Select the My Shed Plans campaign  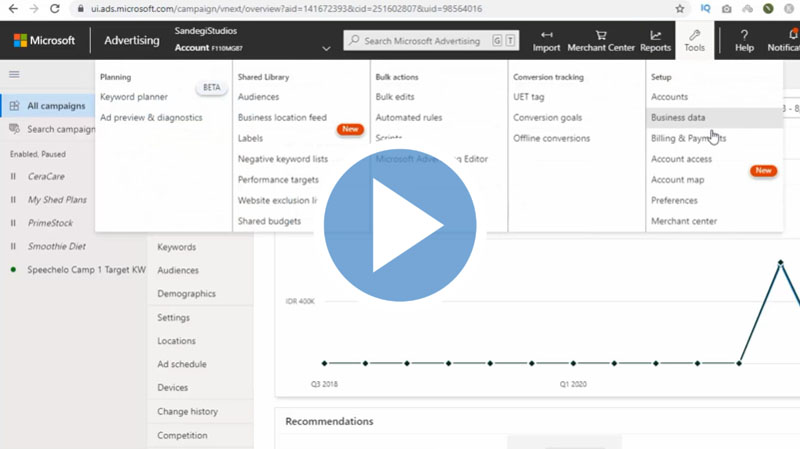[x=57, y=199]
